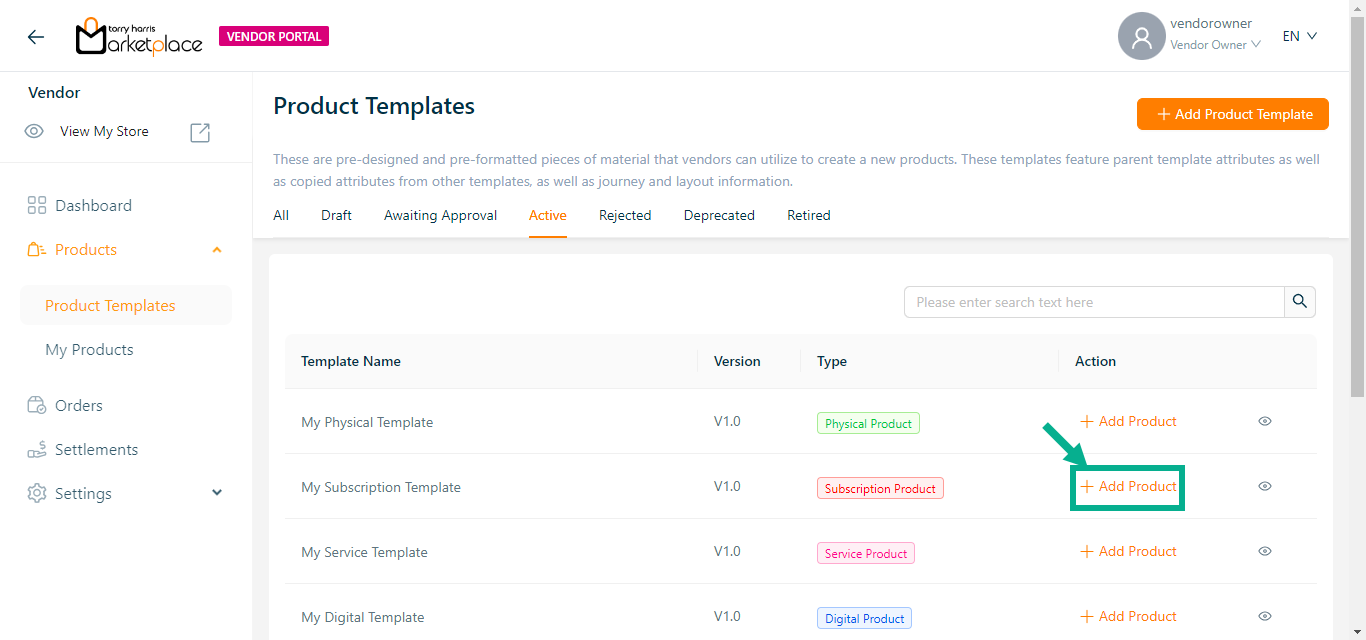This screenshot has width=1366, height=640.
Task: Add Product for My Subscription Template
Action: coord(1128,487)
